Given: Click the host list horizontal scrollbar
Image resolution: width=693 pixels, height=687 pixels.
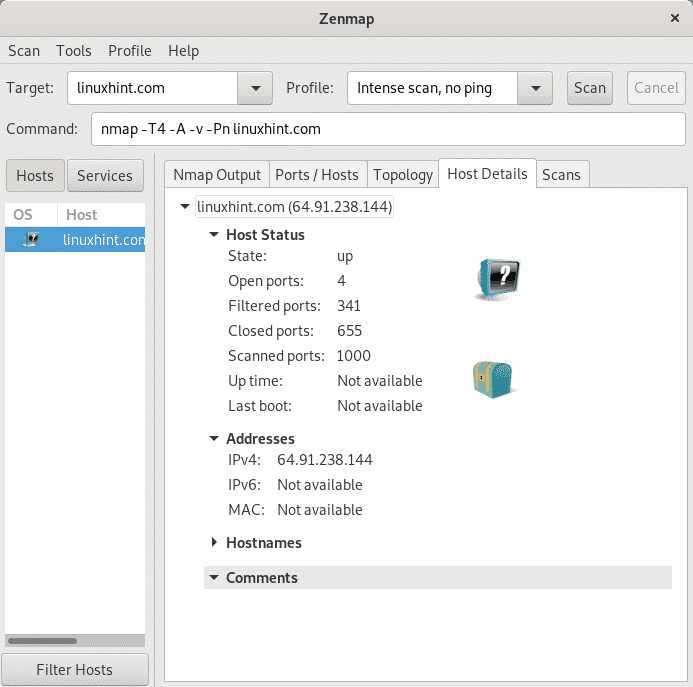Looking at the screenshot, I should [x=42, y=641].
